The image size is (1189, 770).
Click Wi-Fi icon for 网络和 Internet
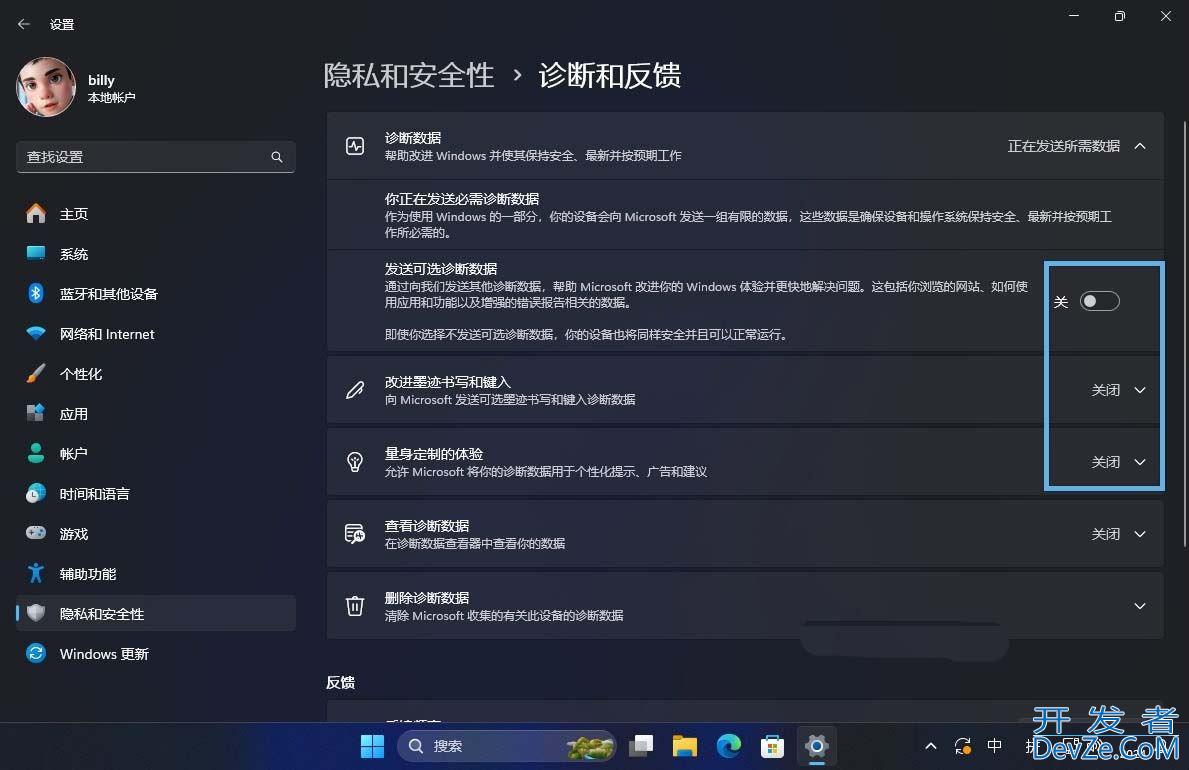36,334
